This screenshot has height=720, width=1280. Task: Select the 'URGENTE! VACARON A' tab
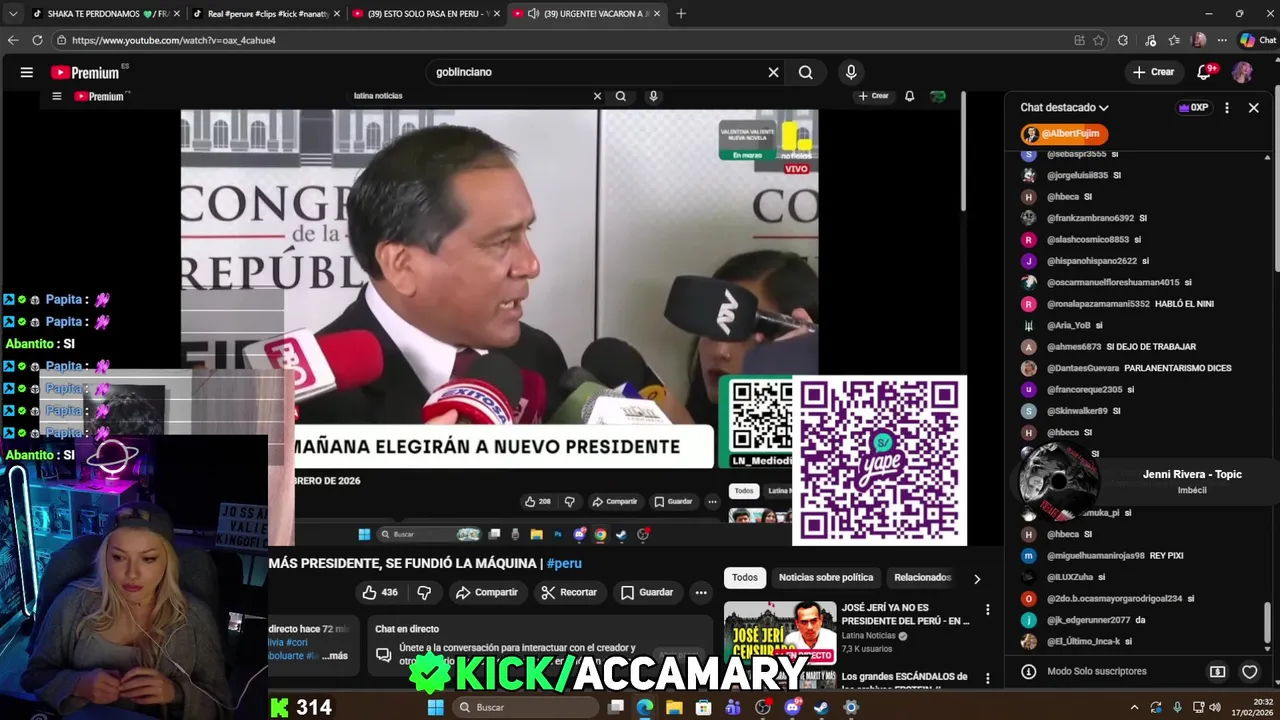point(586,13)
